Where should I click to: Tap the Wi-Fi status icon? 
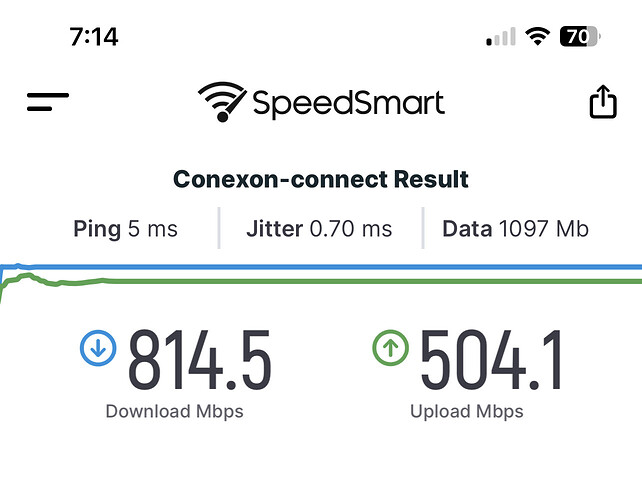(538, 36)
